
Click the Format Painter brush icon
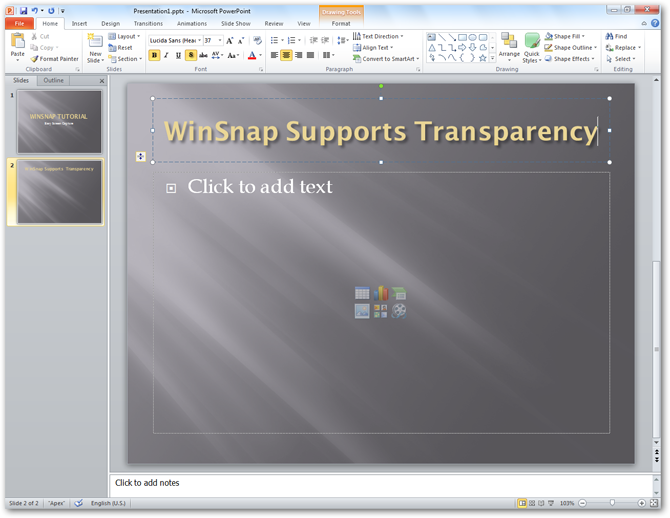(x=35, y=59)
